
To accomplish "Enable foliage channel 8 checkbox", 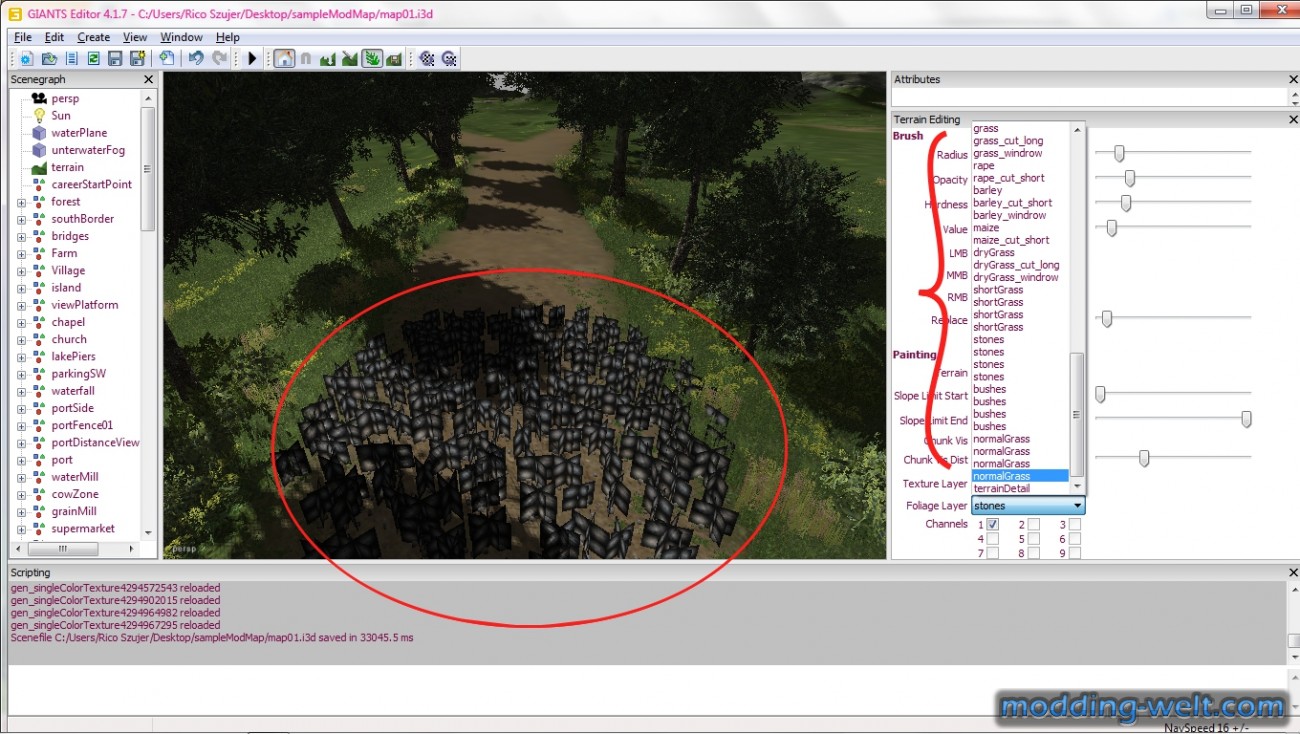I will click(1034, 553).
